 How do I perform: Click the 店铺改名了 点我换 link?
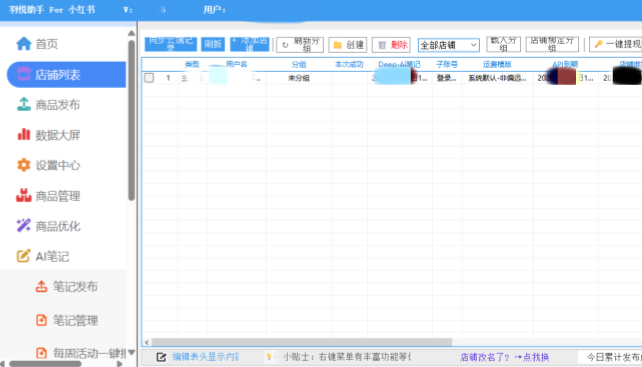[x=504, y=357]
